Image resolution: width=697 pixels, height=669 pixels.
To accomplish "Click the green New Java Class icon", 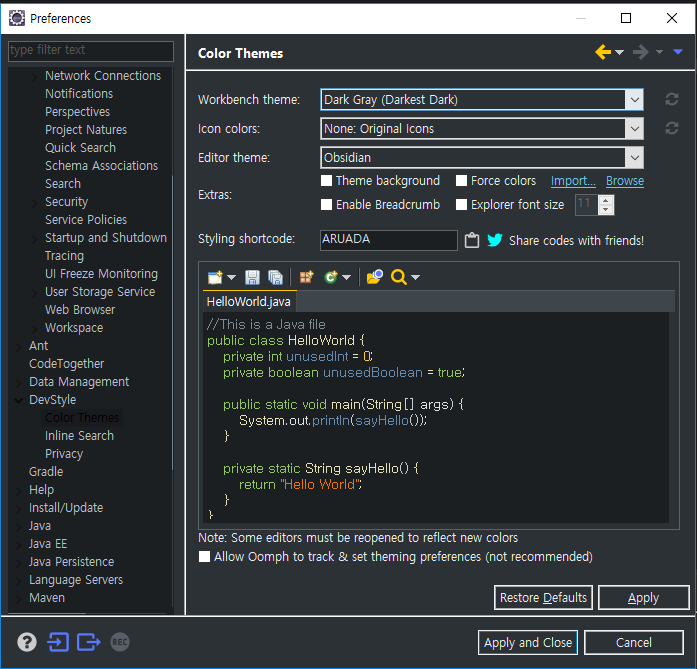I will [331, 277].
